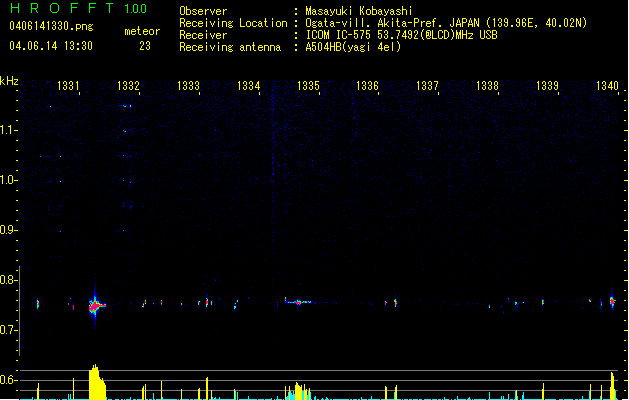Click the 1.0 frequency axis label
This screenshot has width=629, height=400.
click(x=8, y=180)
